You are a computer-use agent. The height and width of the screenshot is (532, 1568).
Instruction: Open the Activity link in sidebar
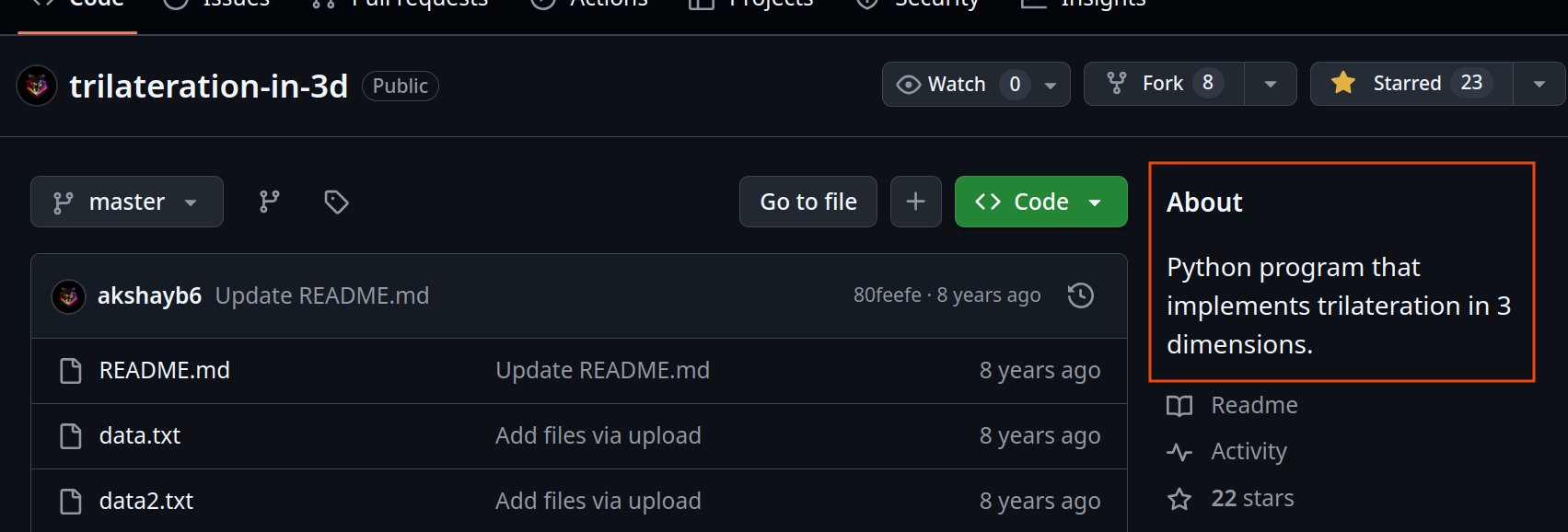click(x=1248, y=451)
